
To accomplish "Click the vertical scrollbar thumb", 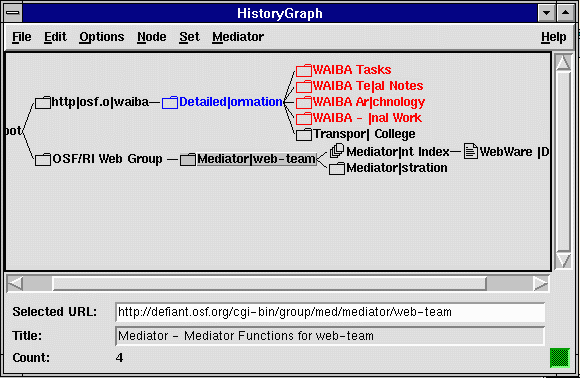I will coord(563,162).
